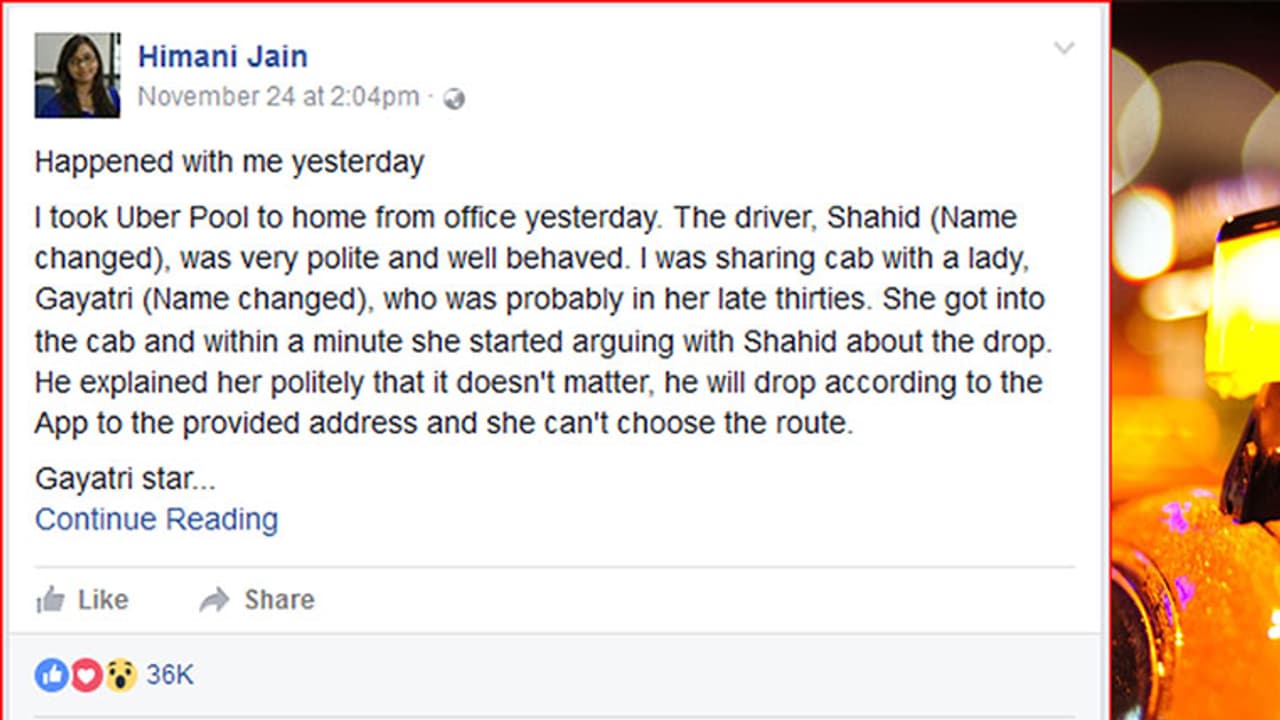The height and width of the screenshot is (720, 1280).
Task: Click the taxi photo beside the post
Action: [x=1195, y=360]
